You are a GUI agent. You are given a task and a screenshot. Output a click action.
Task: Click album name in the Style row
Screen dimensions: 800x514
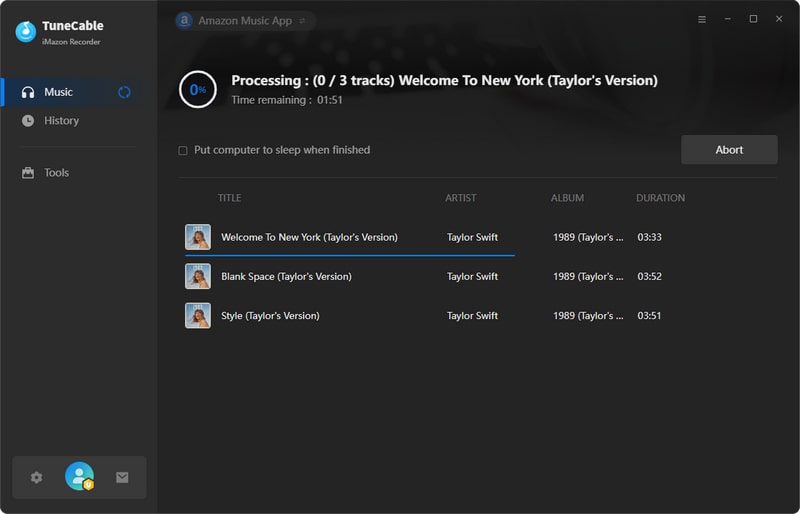click(x=588, y=316)
